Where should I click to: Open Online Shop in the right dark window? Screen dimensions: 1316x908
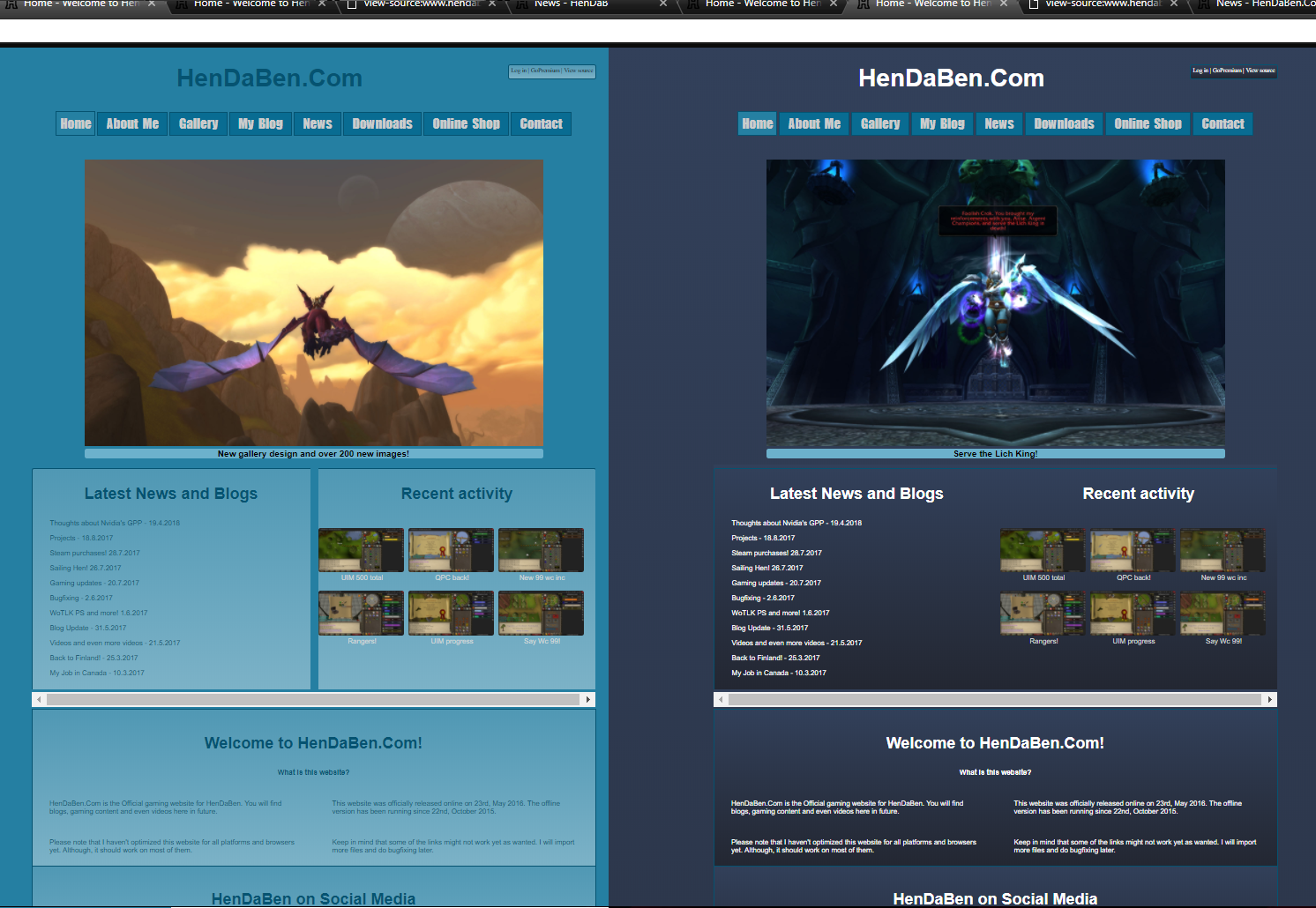[x=1148, y=124]
